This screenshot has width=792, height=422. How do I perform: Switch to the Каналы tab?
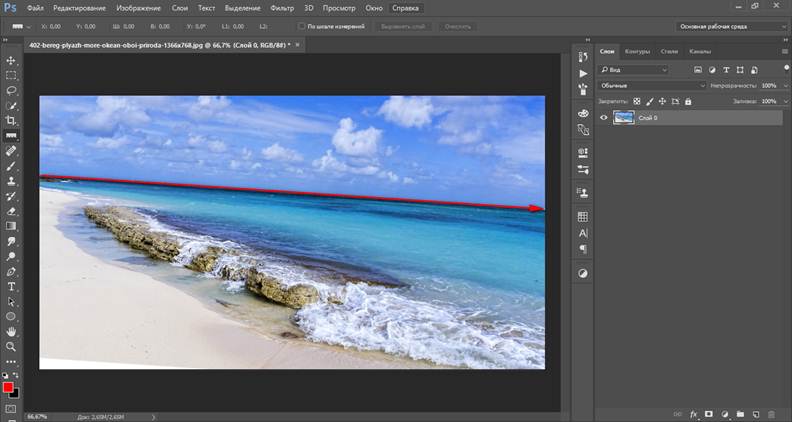pyautogui.click(x=699, y=51)
